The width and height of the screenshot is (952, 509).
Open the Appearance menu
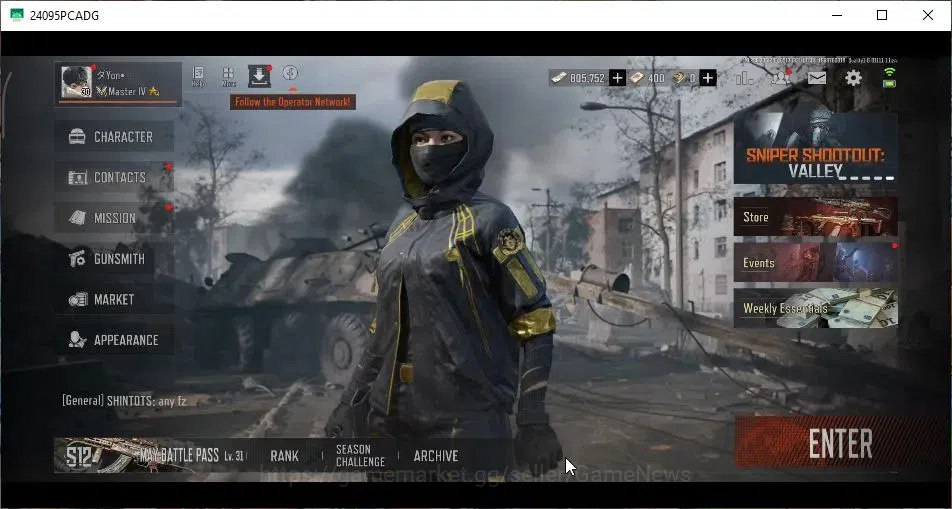pos(114,340)
